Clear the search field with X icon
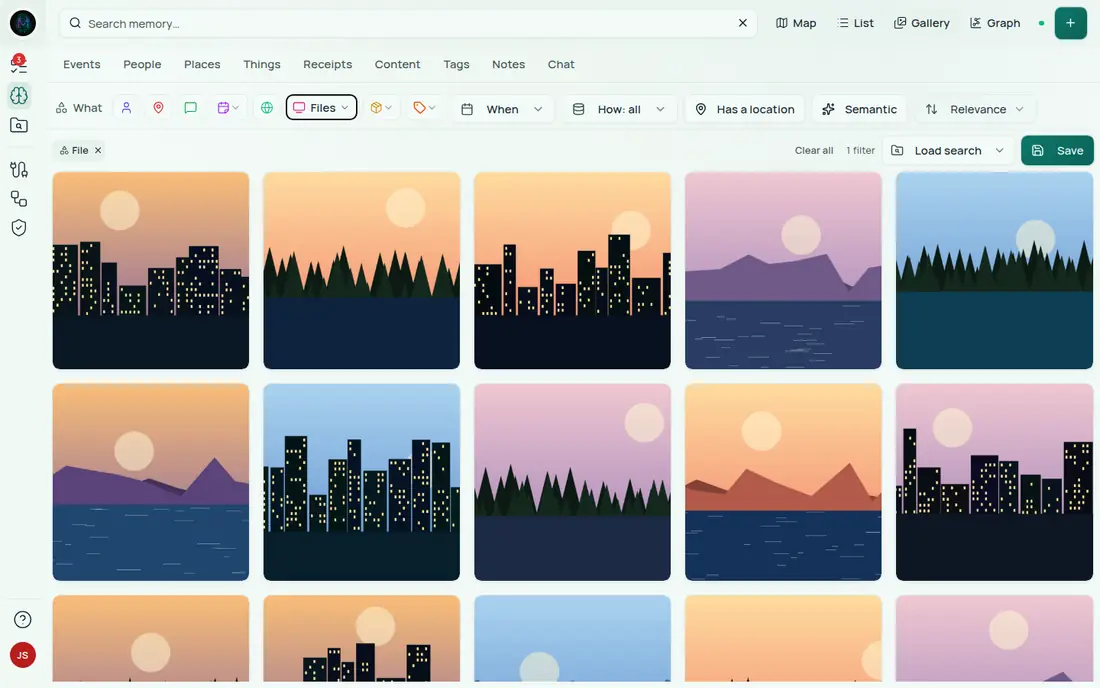 coord(743,23)
